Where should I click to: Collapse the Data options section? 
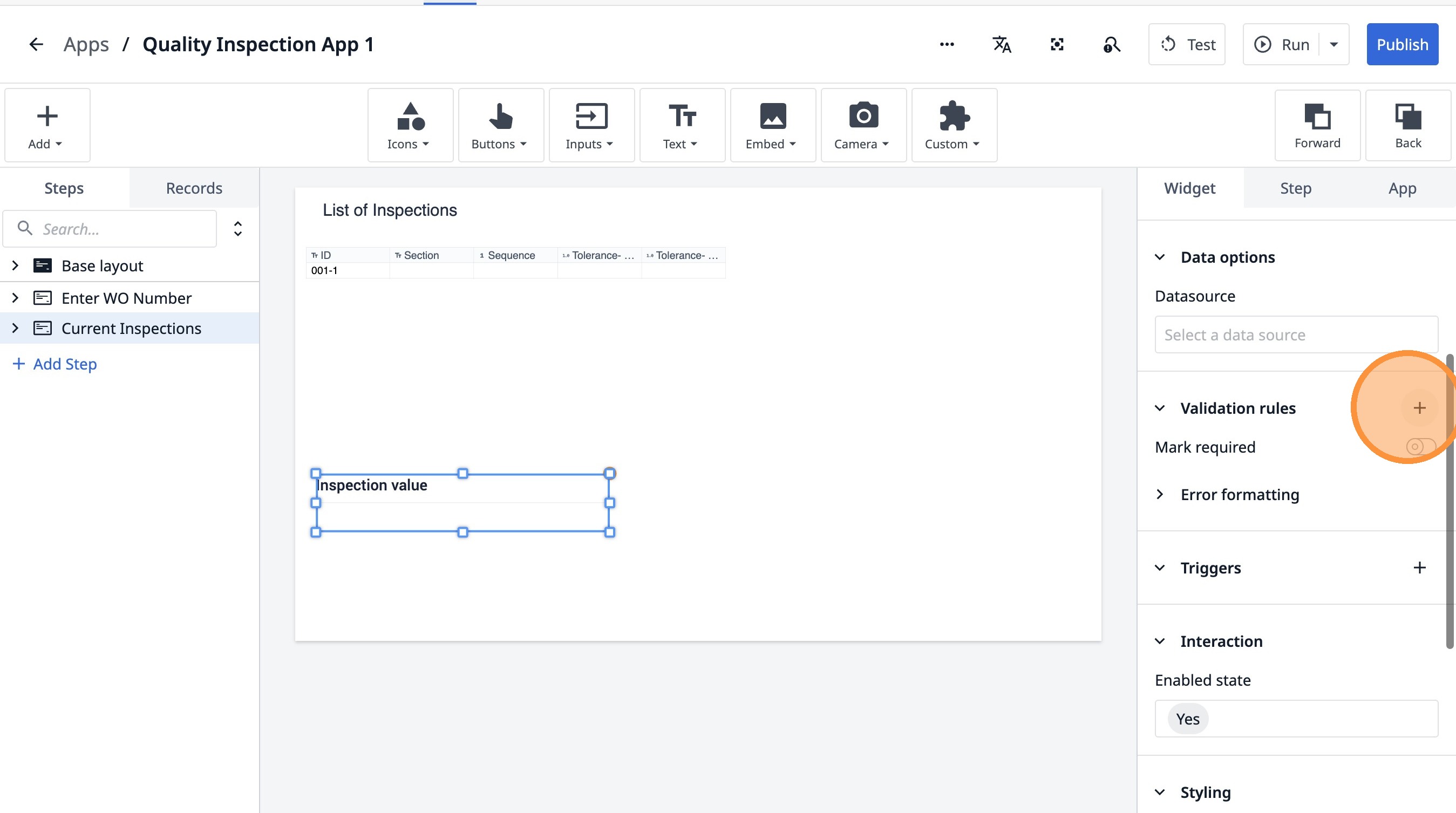pos(1160,257)
